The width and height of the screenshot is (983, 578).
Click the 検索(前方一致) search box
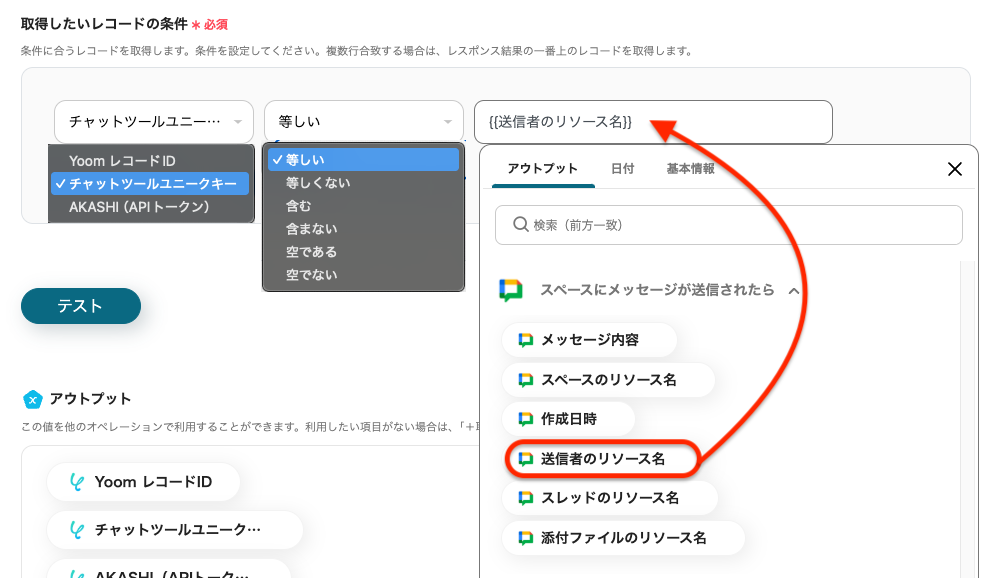click(728, 225)
